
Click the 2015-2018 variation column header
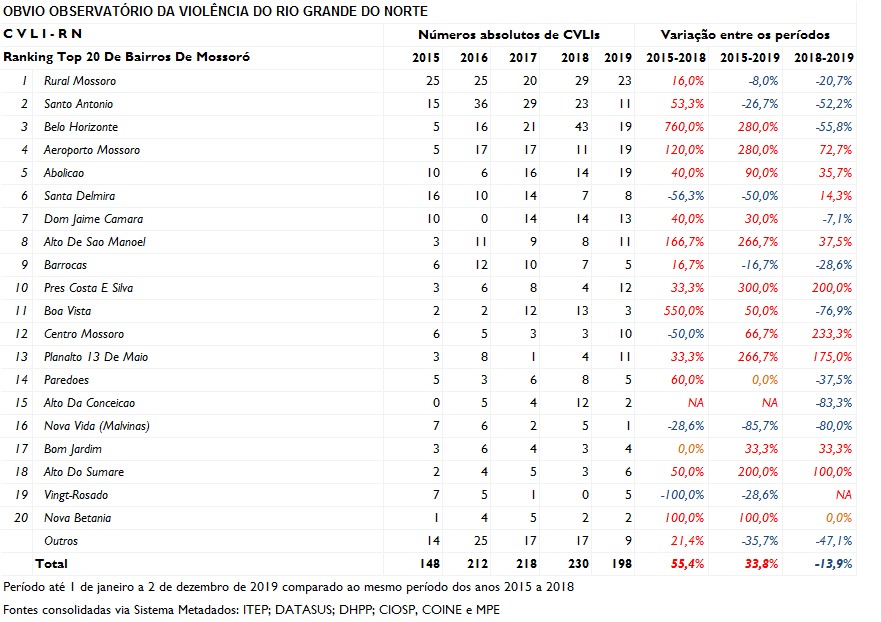click(x=674, y=58)
